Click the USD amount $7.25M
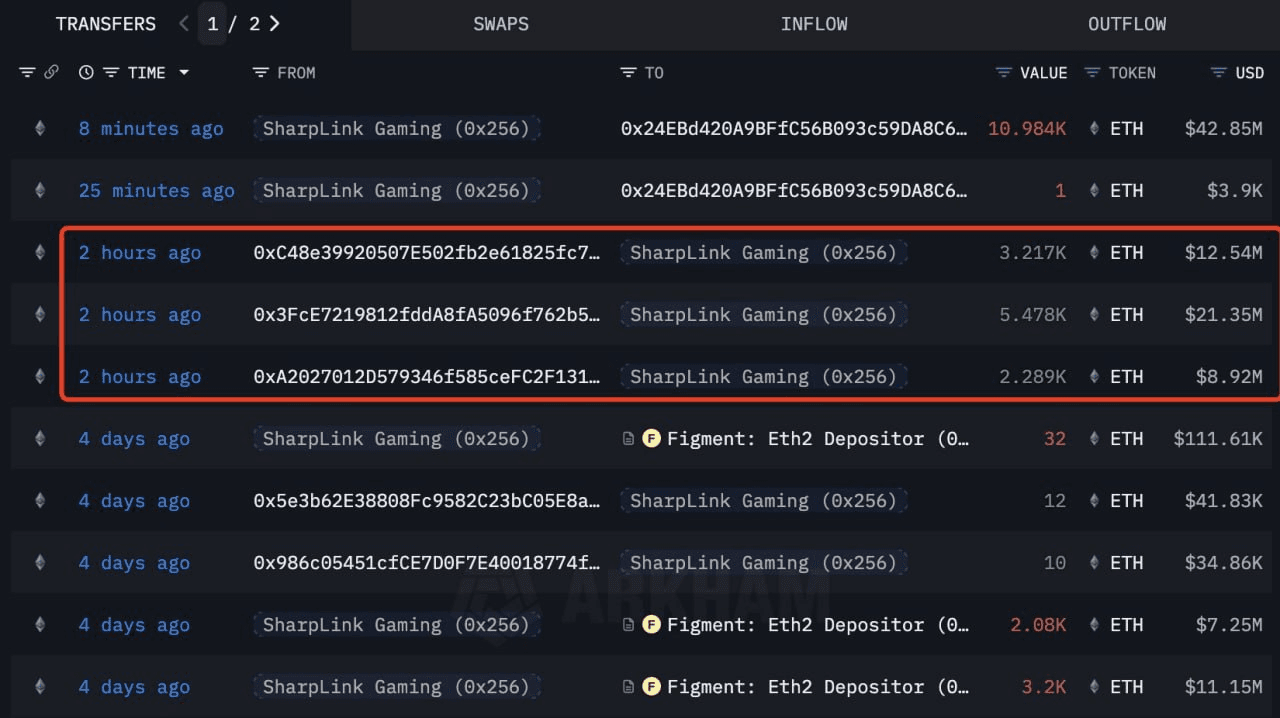 1229,624
